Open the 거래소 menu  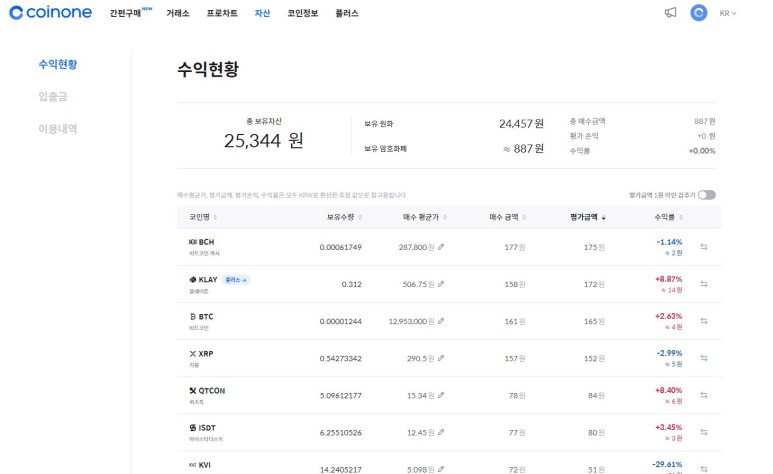point(178,13)
